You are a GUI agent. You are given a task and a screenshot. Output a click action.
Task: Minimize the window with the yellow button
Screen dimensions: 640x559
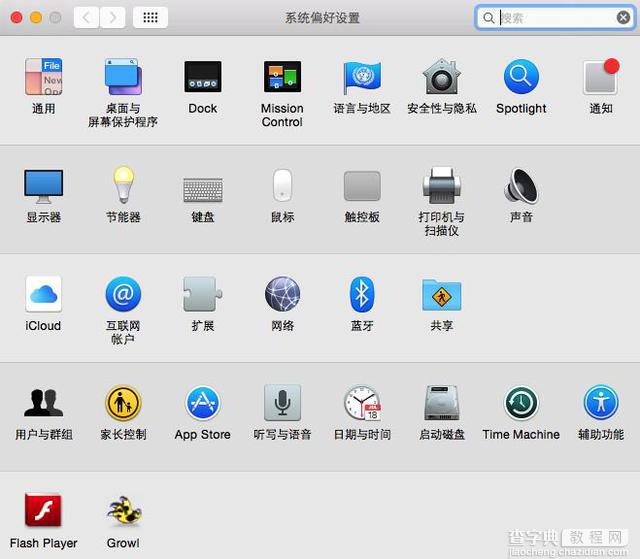click(36, 18)
